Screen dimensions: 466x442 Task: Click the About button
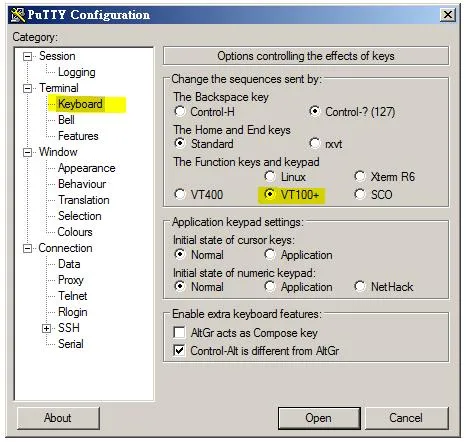[58, 418]
